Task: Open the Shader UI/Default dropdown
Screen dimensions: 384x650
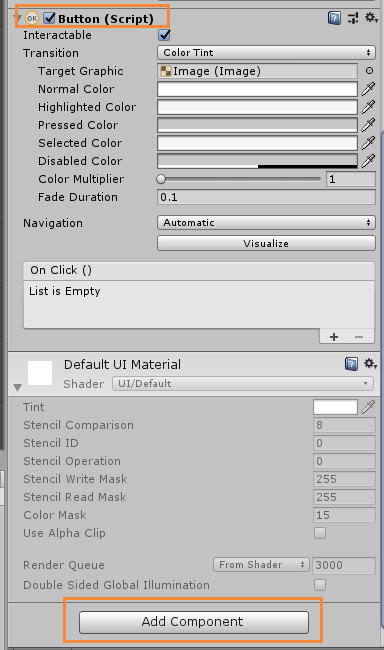Action: 243,383
